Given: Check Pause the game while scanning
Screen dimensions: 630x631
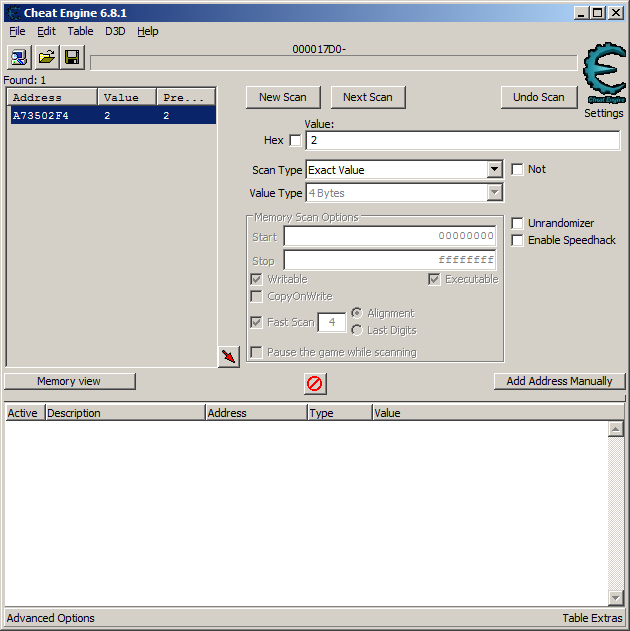Looking at the screenshot, I should [256, 353].
